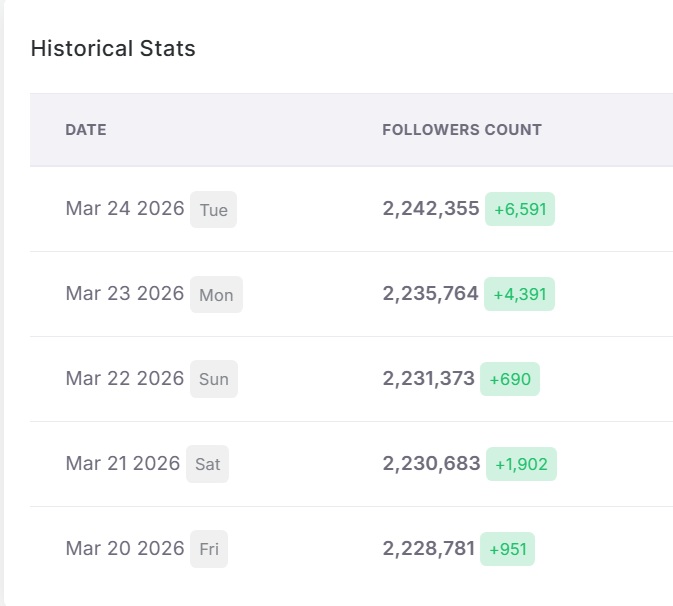Select the Mar 23 2026 date
The height and width of the screenshot is (606, 673).
[125, 294]
